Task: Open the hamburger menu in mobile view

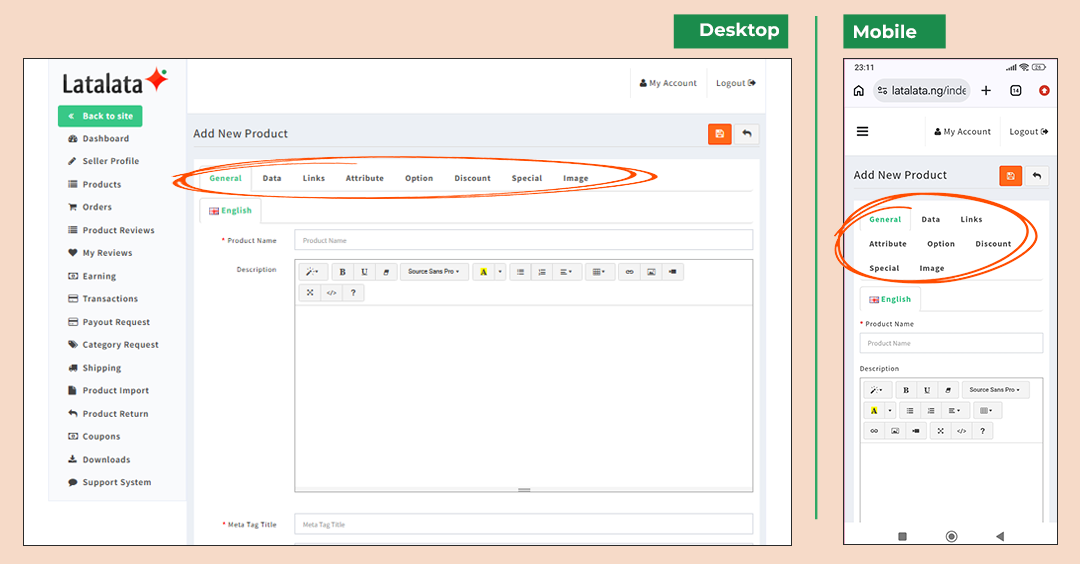Action: [x=862, y=132]
